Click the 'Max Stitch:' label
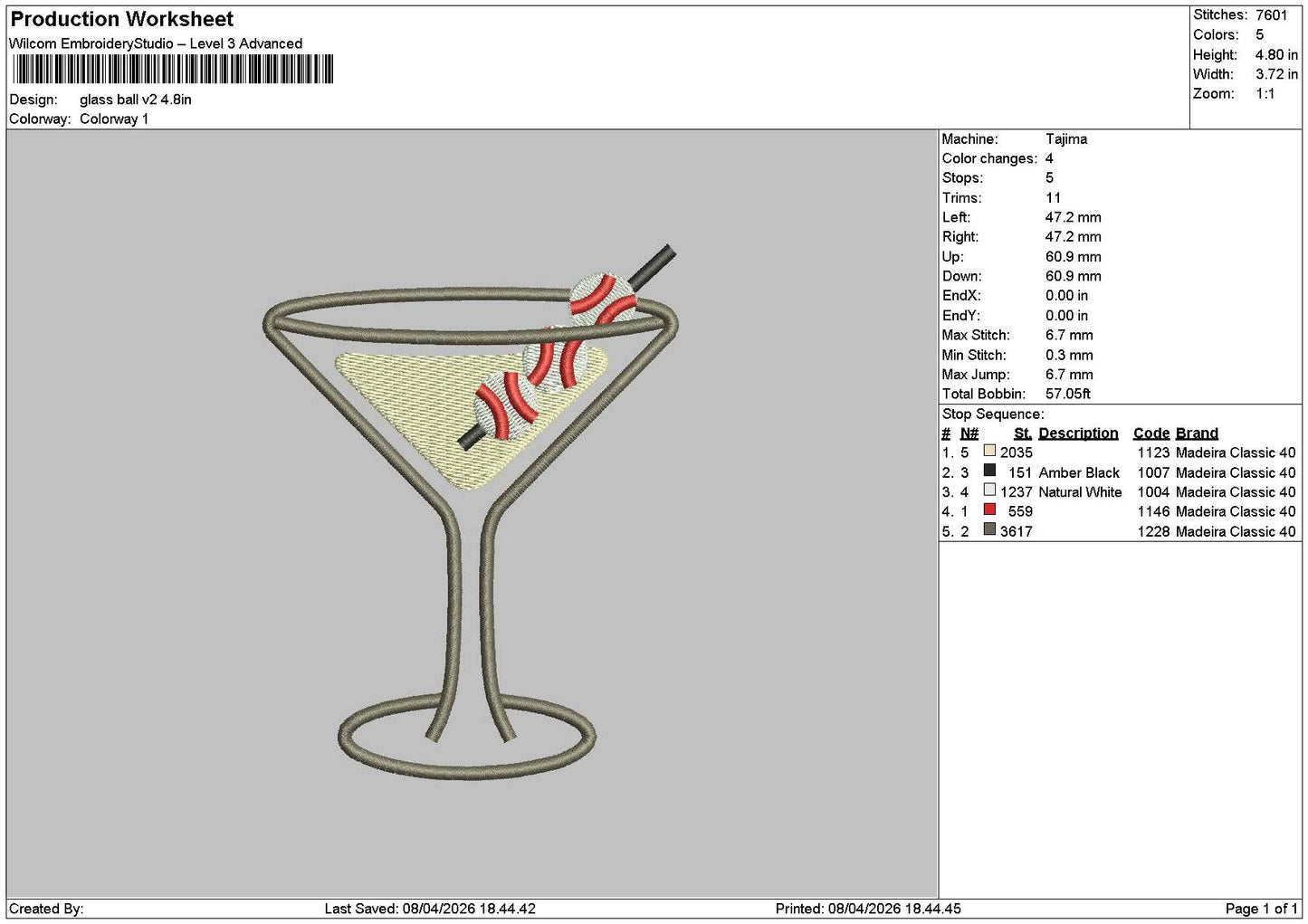This screenshot has width=1308, height=924. click(976, 335)
